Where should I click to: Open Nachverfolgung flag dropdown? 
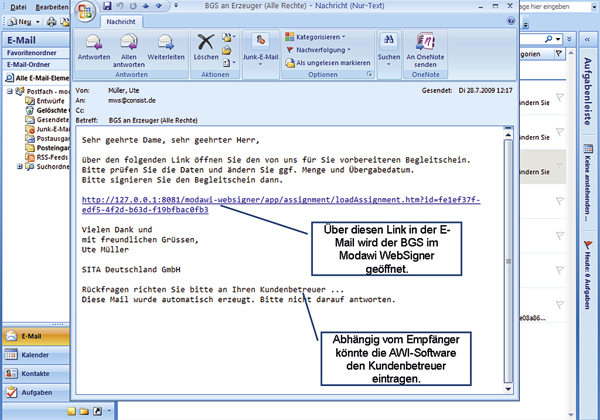318,50
